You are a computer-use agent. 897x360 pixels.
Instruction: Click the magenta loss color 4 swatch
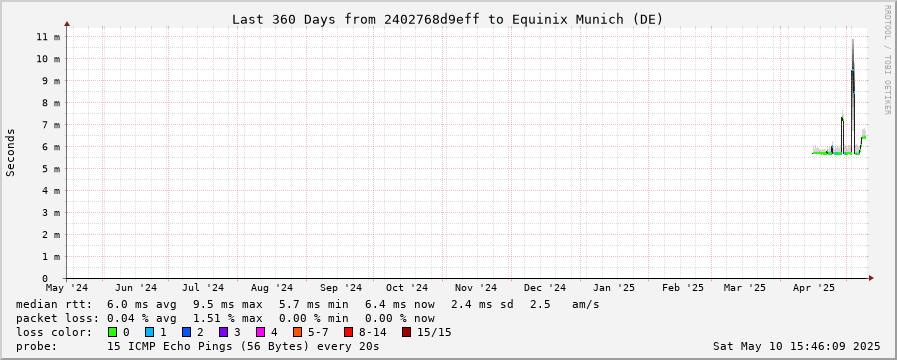[260, 332]
